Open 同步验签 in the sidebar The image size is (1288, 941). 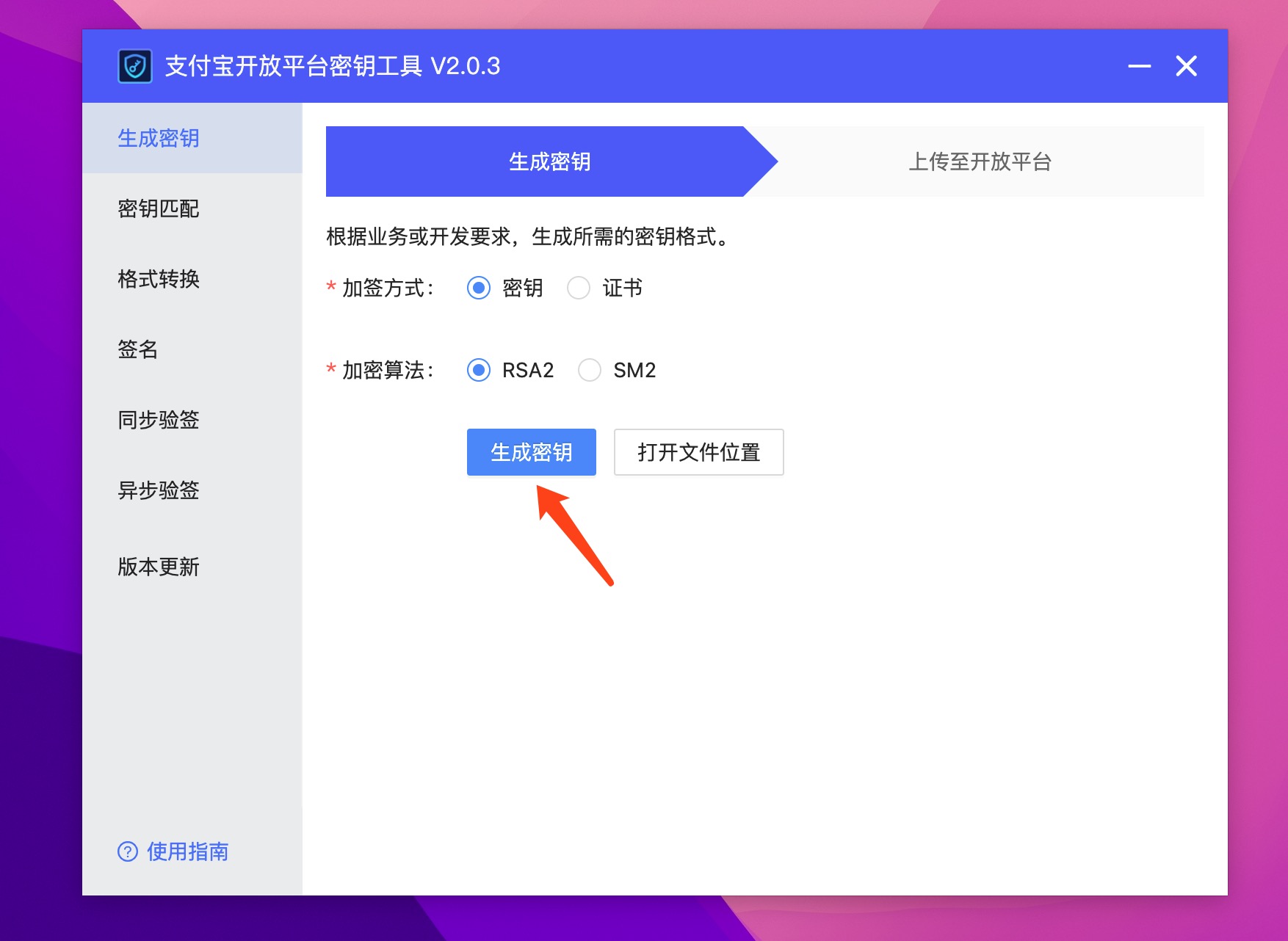coord(159,420)
